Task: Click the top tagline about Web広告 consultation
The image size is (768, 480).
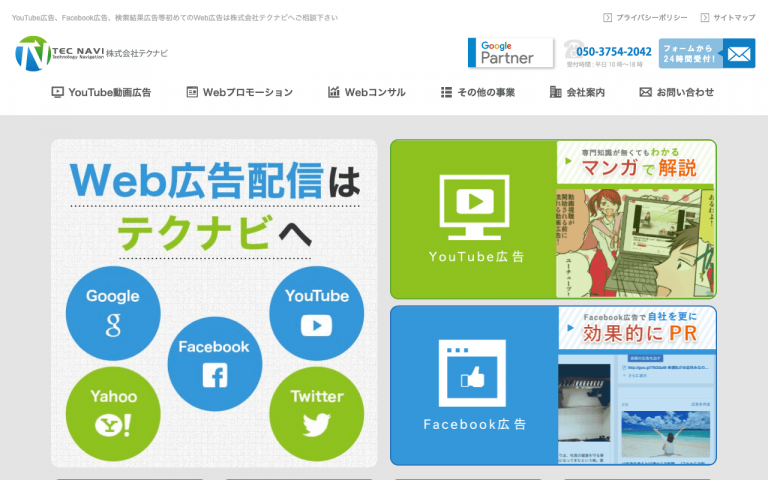Action: point(175,18)
